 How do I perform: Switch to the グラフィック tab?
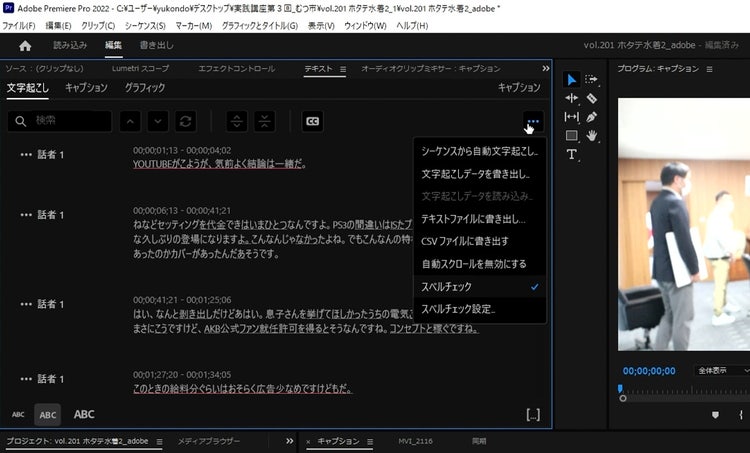point(145,88)
